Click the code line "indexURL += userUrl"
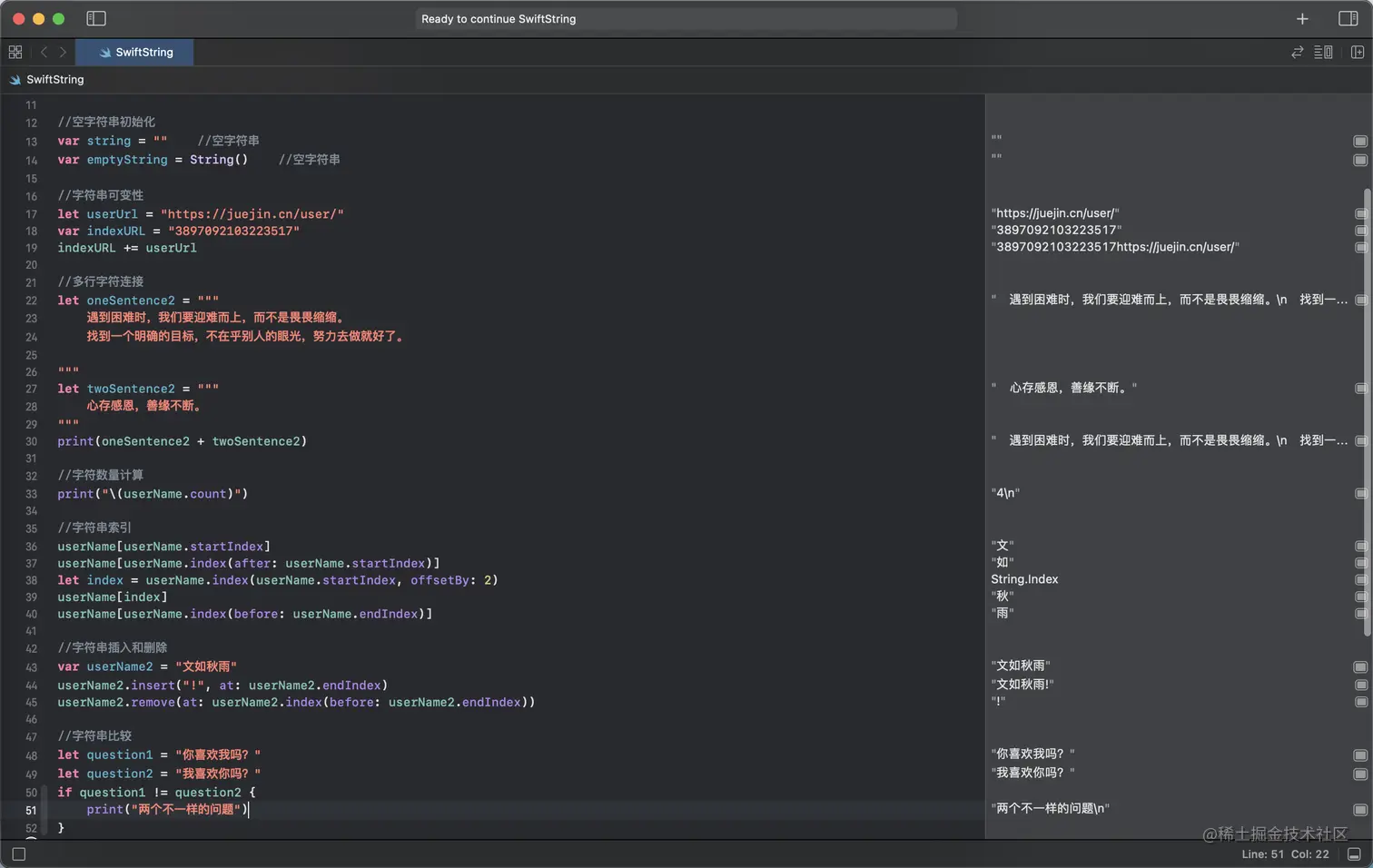1373x868 pixels. [x=127, y=248]
